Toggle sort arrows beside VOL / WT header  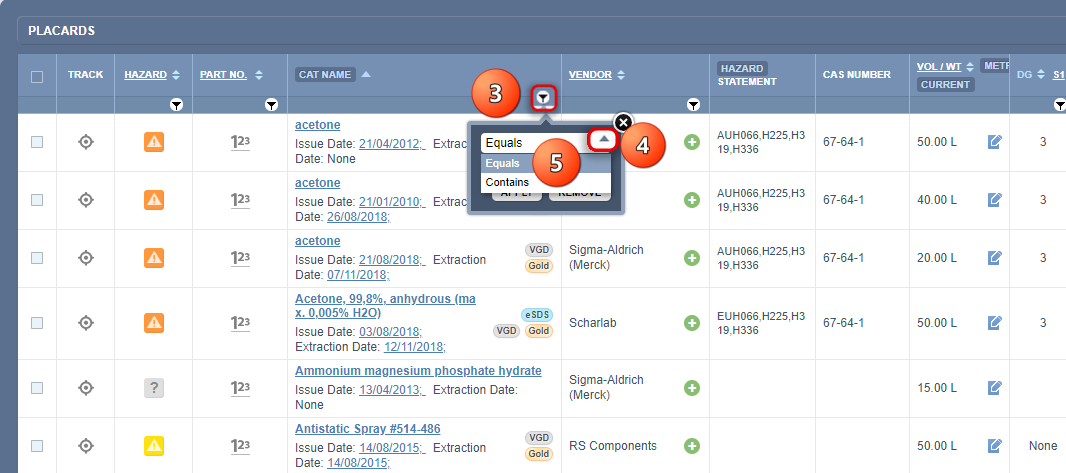pos(971,67)
